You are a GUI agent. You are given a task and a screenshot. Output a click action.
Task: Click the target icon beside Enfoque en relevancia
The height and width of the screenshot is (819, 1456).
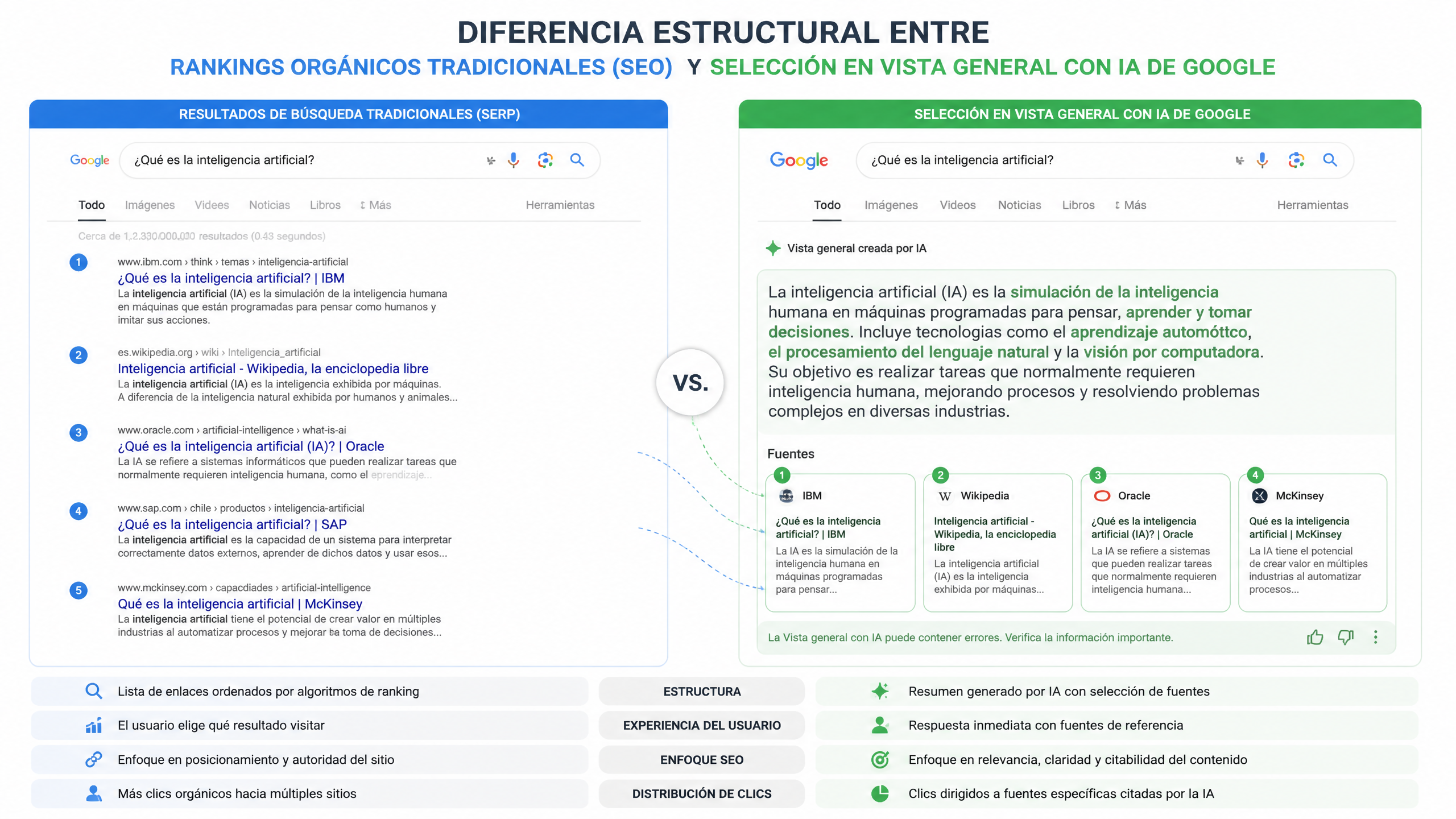coord(880,759)
